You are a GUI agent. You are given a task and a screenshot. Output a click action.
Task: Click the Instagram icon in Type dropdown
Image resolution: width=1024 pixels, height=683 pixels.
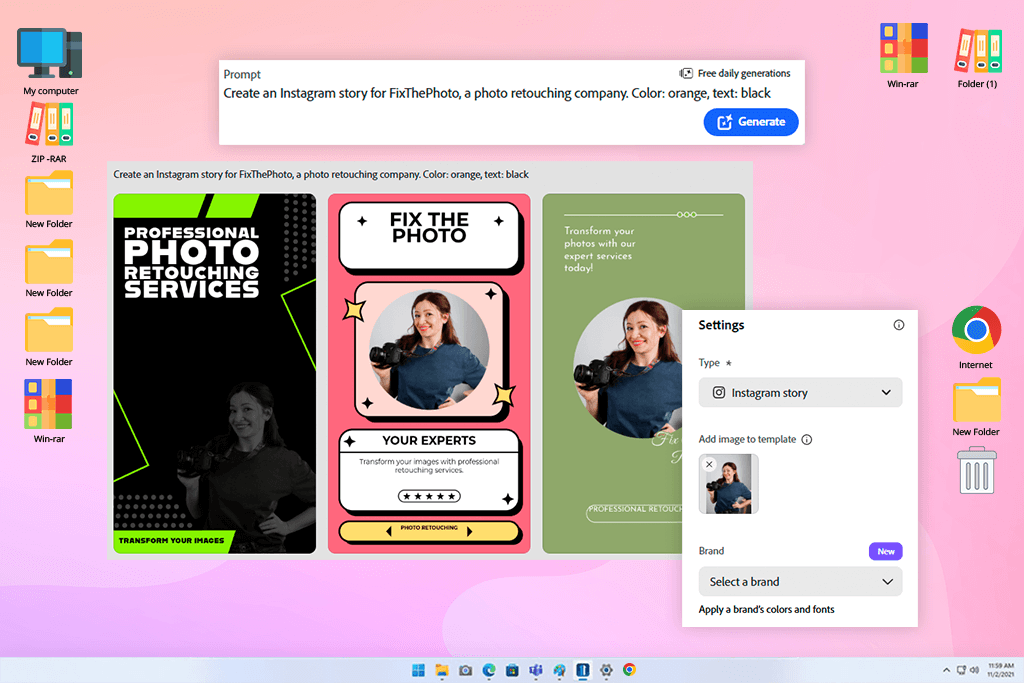(718, 392)
